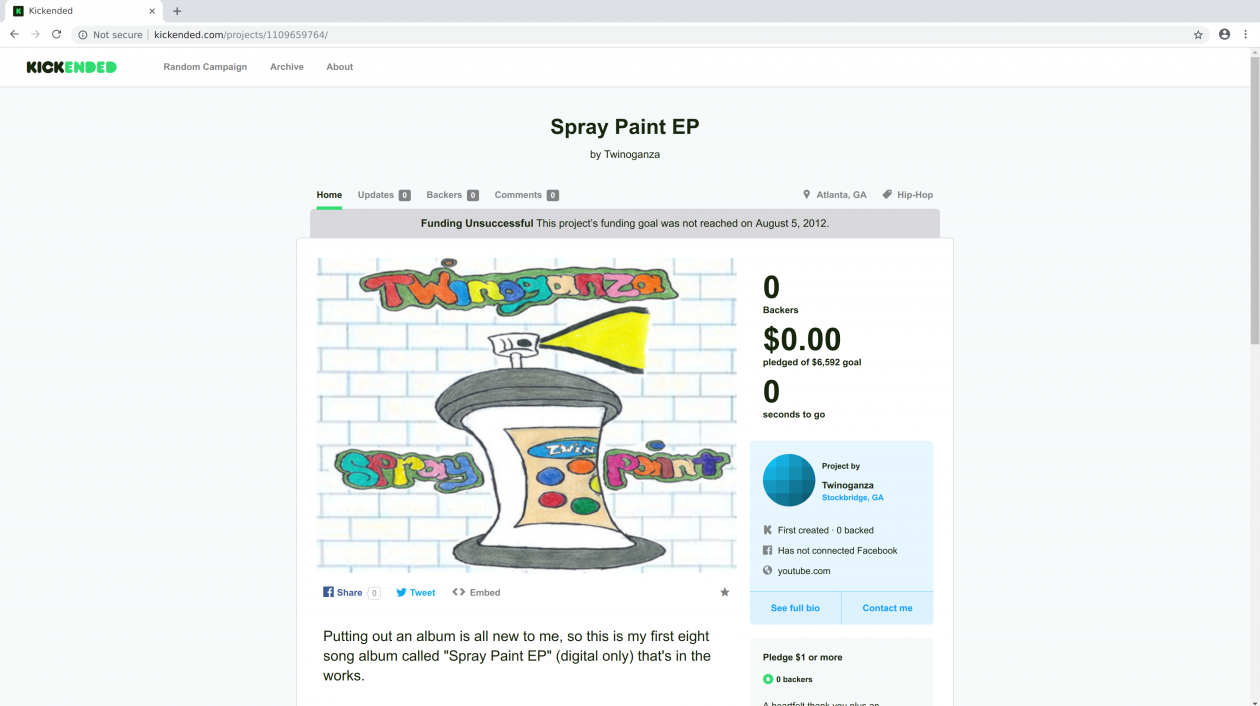
Task: Open the Hip-Hop category link
Action: pyautogui.click(x=914, y=195)
